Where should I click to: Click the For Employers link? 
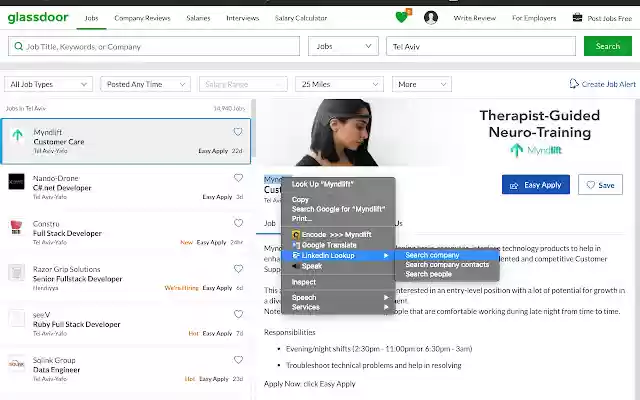point(534,18)
